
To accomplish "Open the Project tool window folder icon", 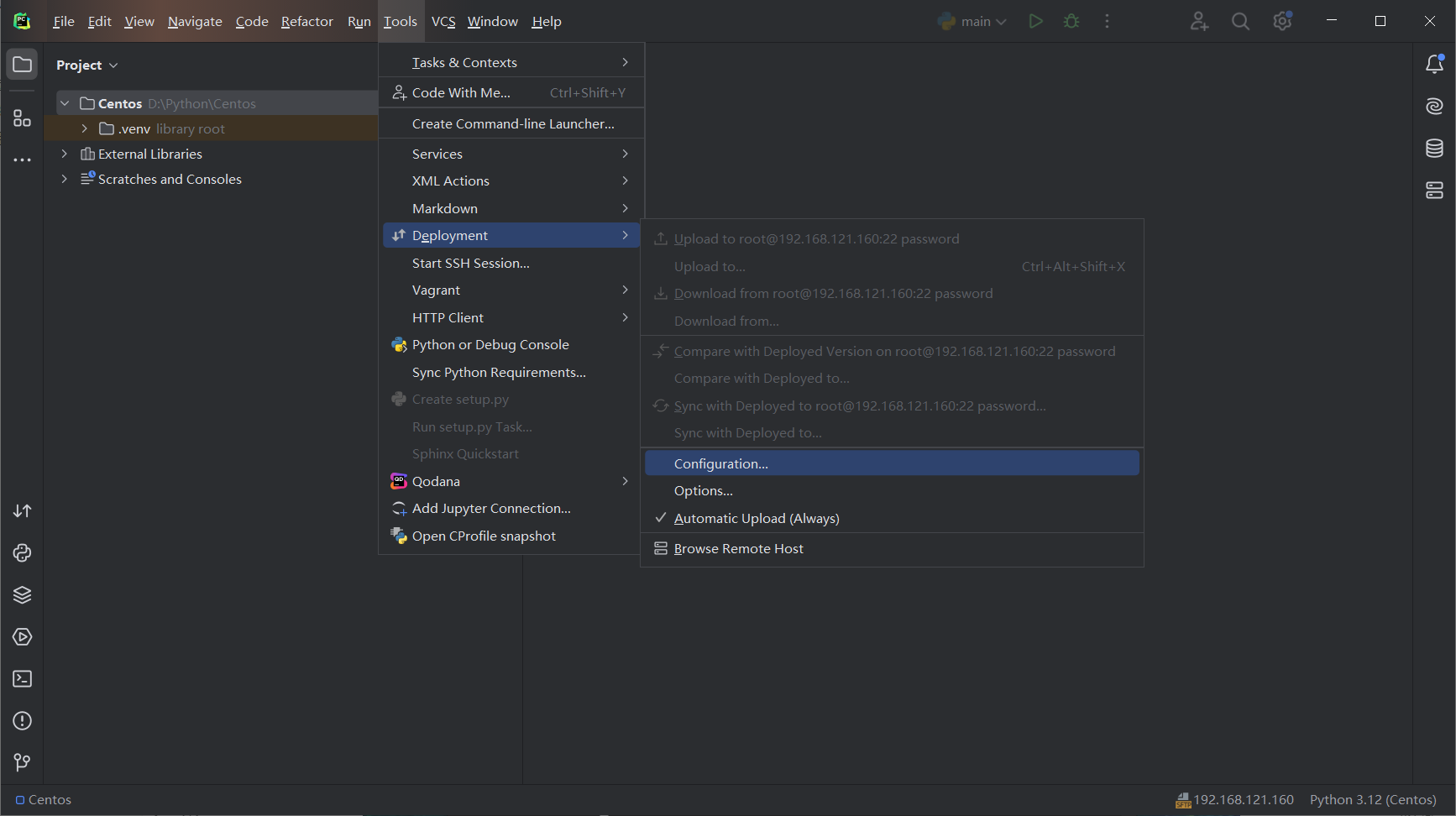I will point(22,65).
